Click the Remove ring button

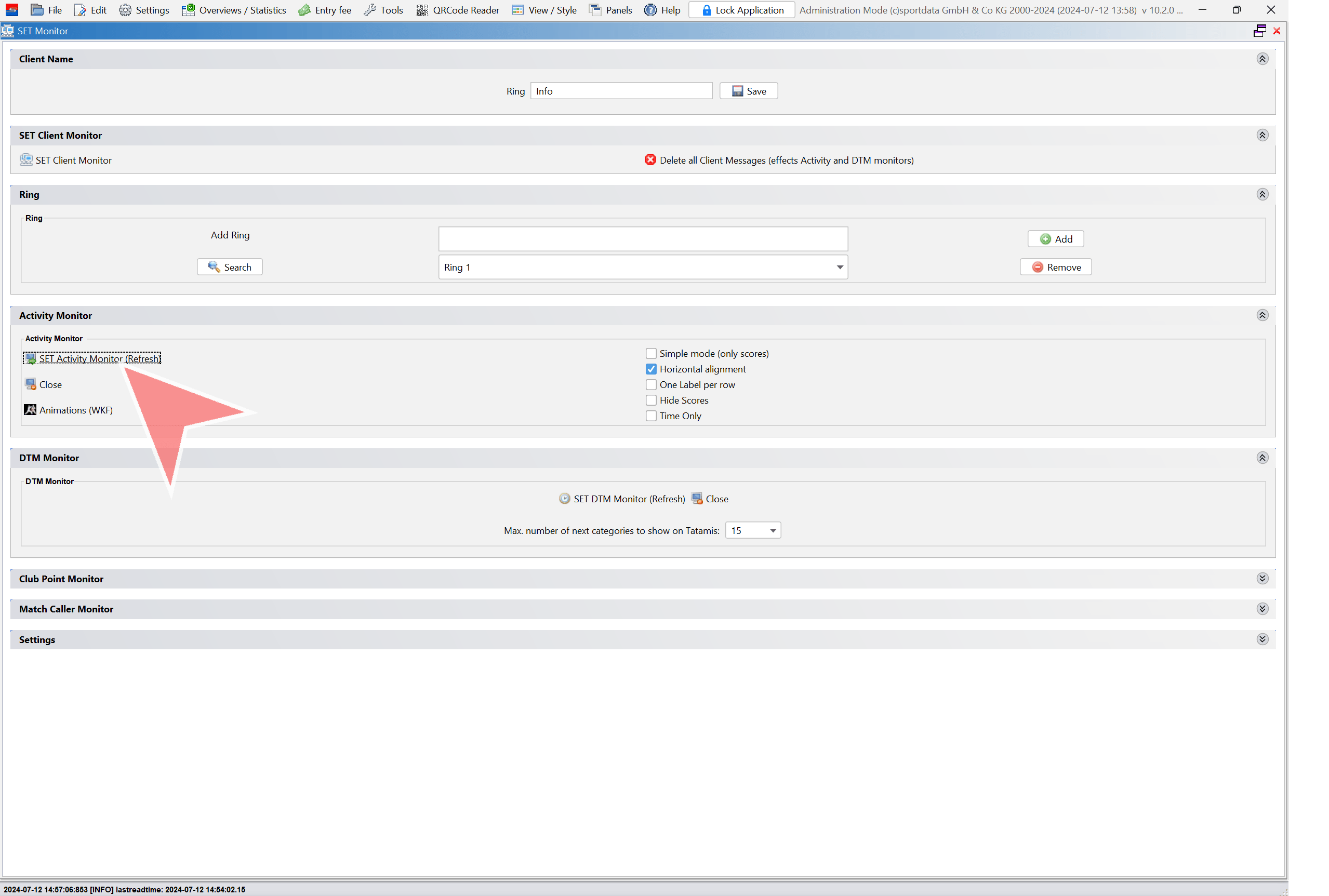point(1055,267)
